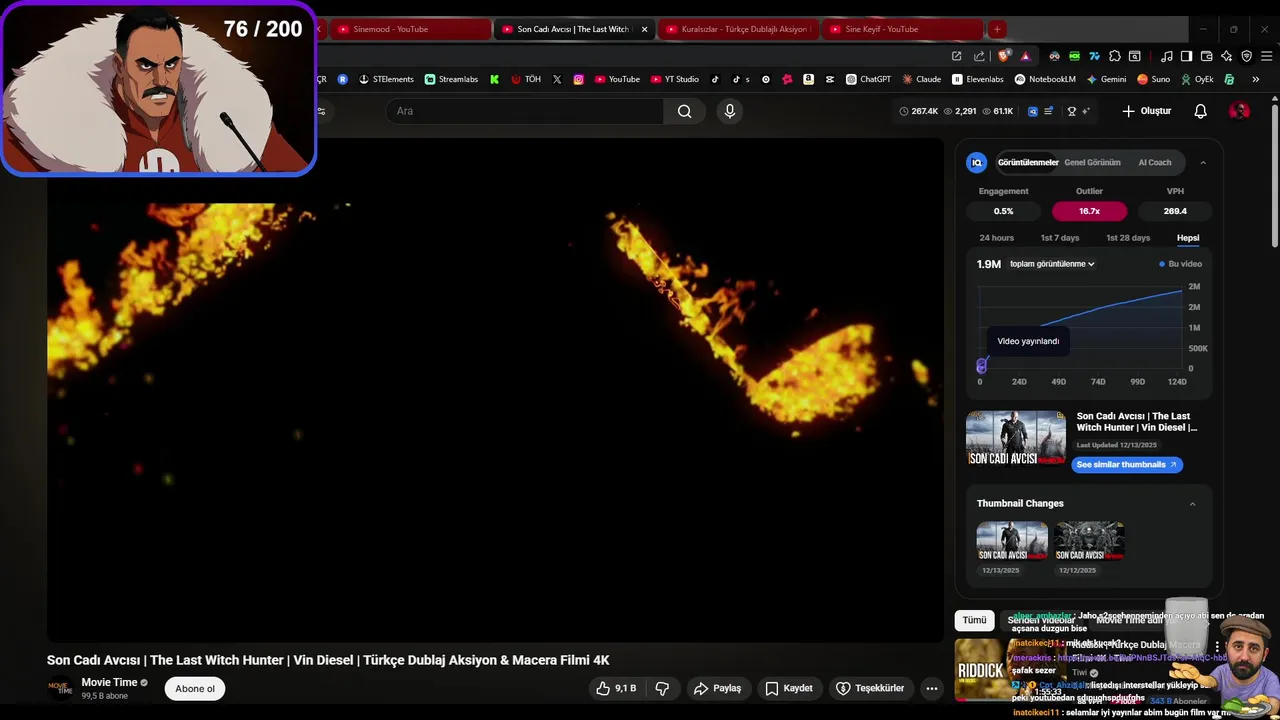
Task: Open the three-dot more actions menu
Action: point(932,688)
